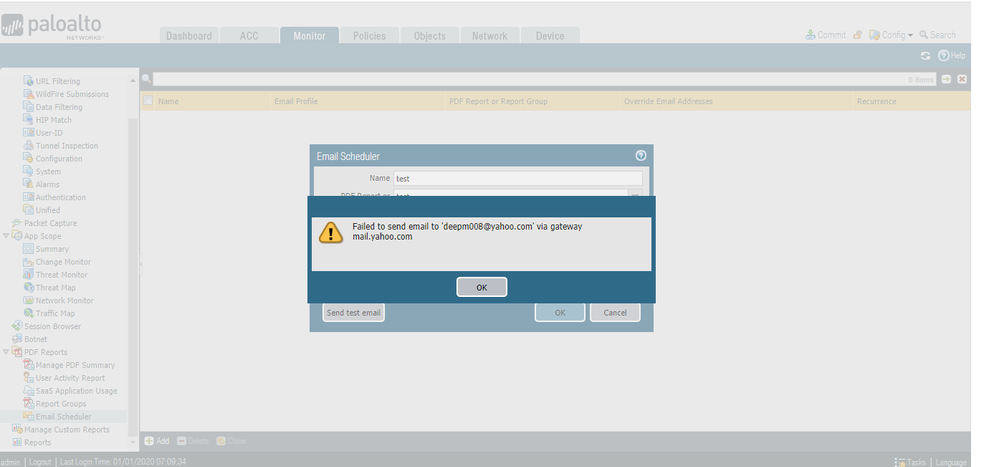This screenshot has height=467, width=999.
Task: Collapse the PDF Reports tree node
Action: (x=6, y=352)
